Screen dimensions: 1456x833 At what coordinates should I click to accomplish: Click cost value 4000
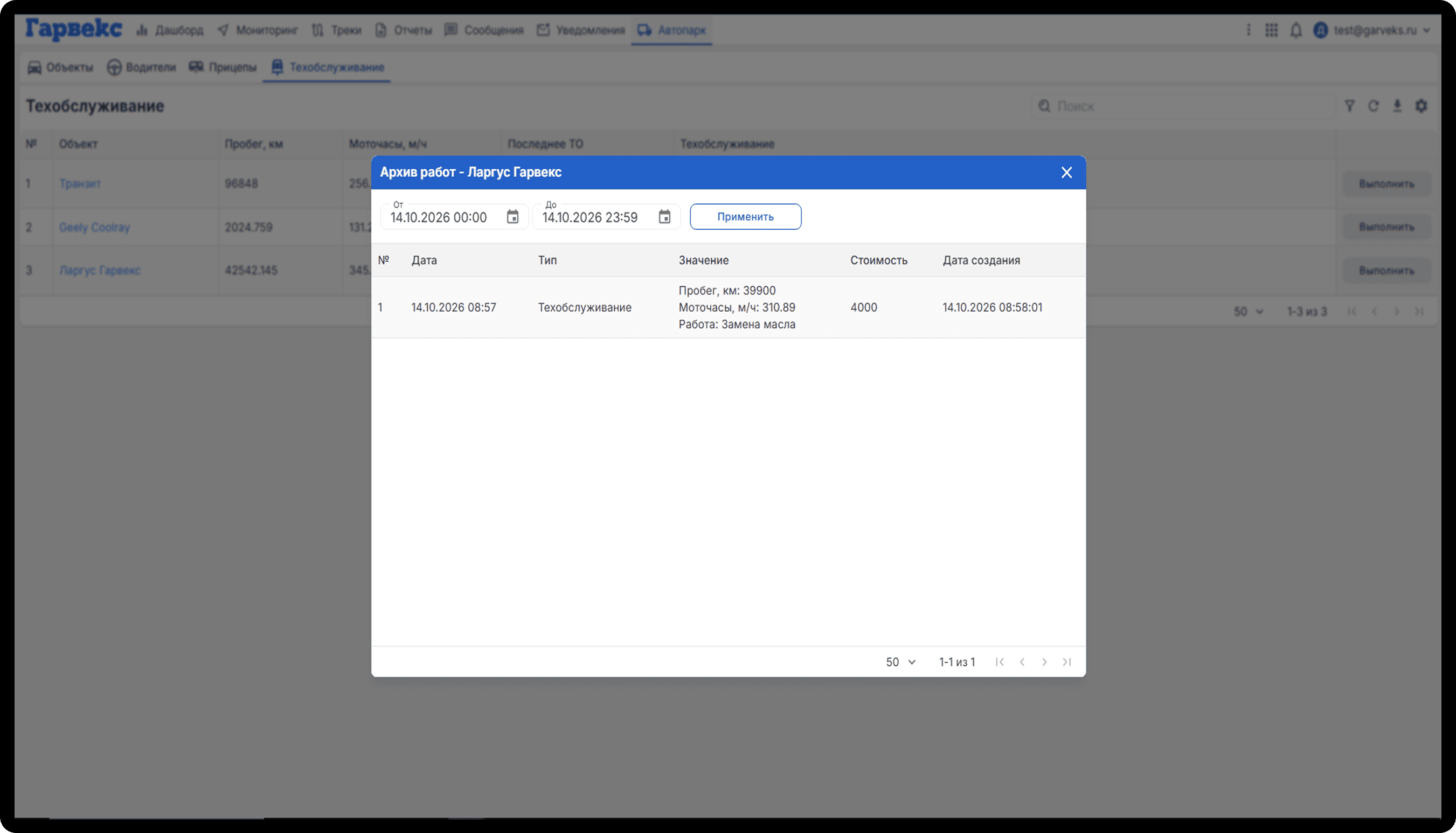(863, 308)
